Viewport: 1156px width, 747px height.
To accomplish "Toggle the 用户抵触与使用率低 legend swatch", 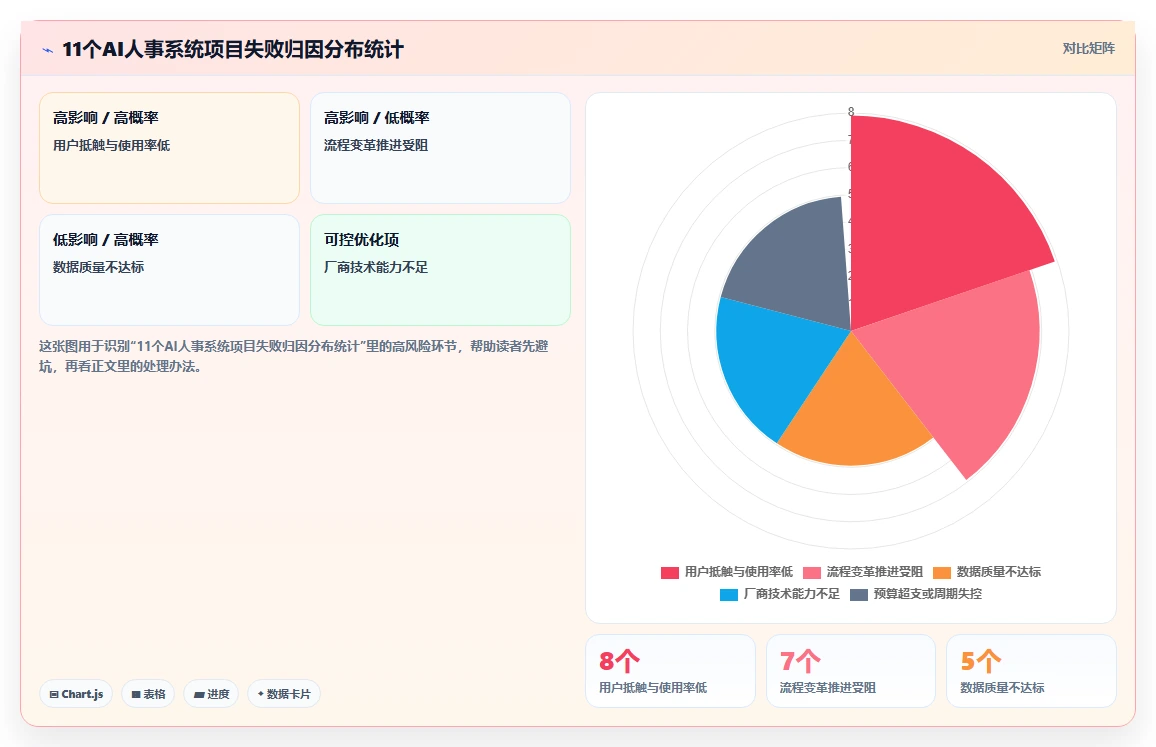I will [x=669, y=572].
